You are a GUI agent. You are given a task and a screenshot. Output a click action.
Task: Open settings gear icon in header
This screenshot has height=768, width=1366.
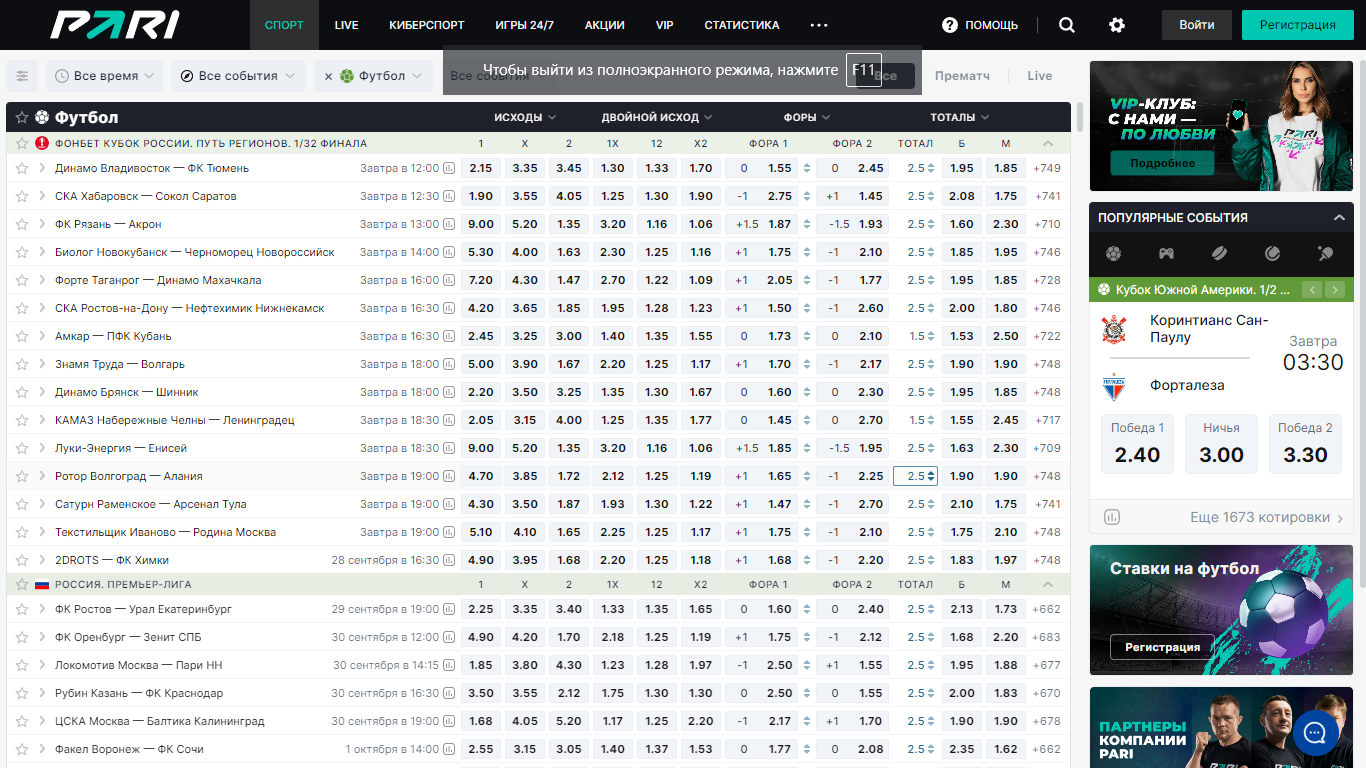coord(1117,25)
